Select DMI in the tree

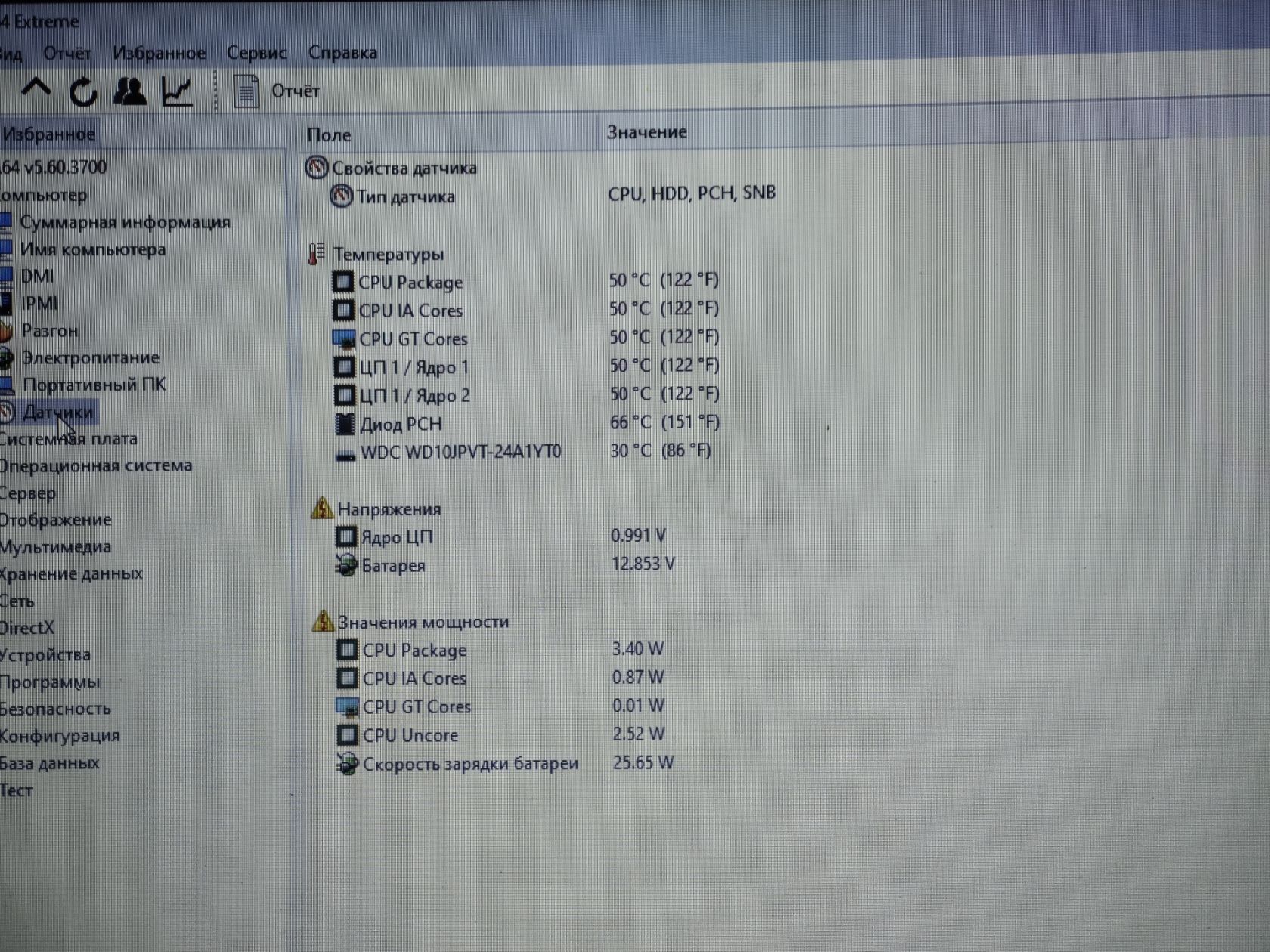click(x=37, y=277)
